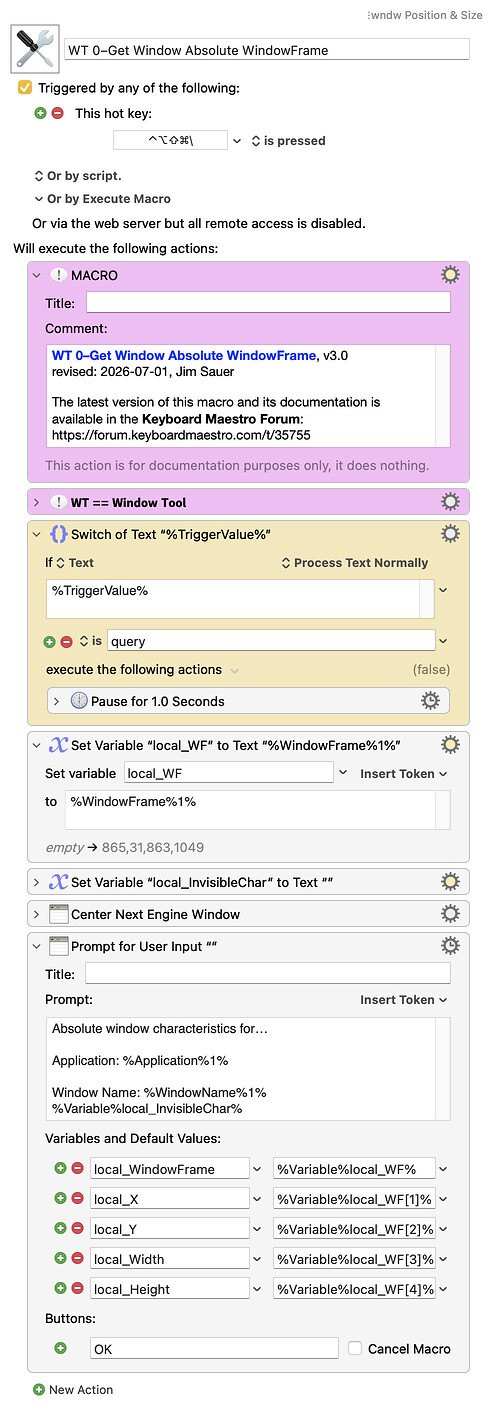Add variable after local_X row

[60, 1198]
